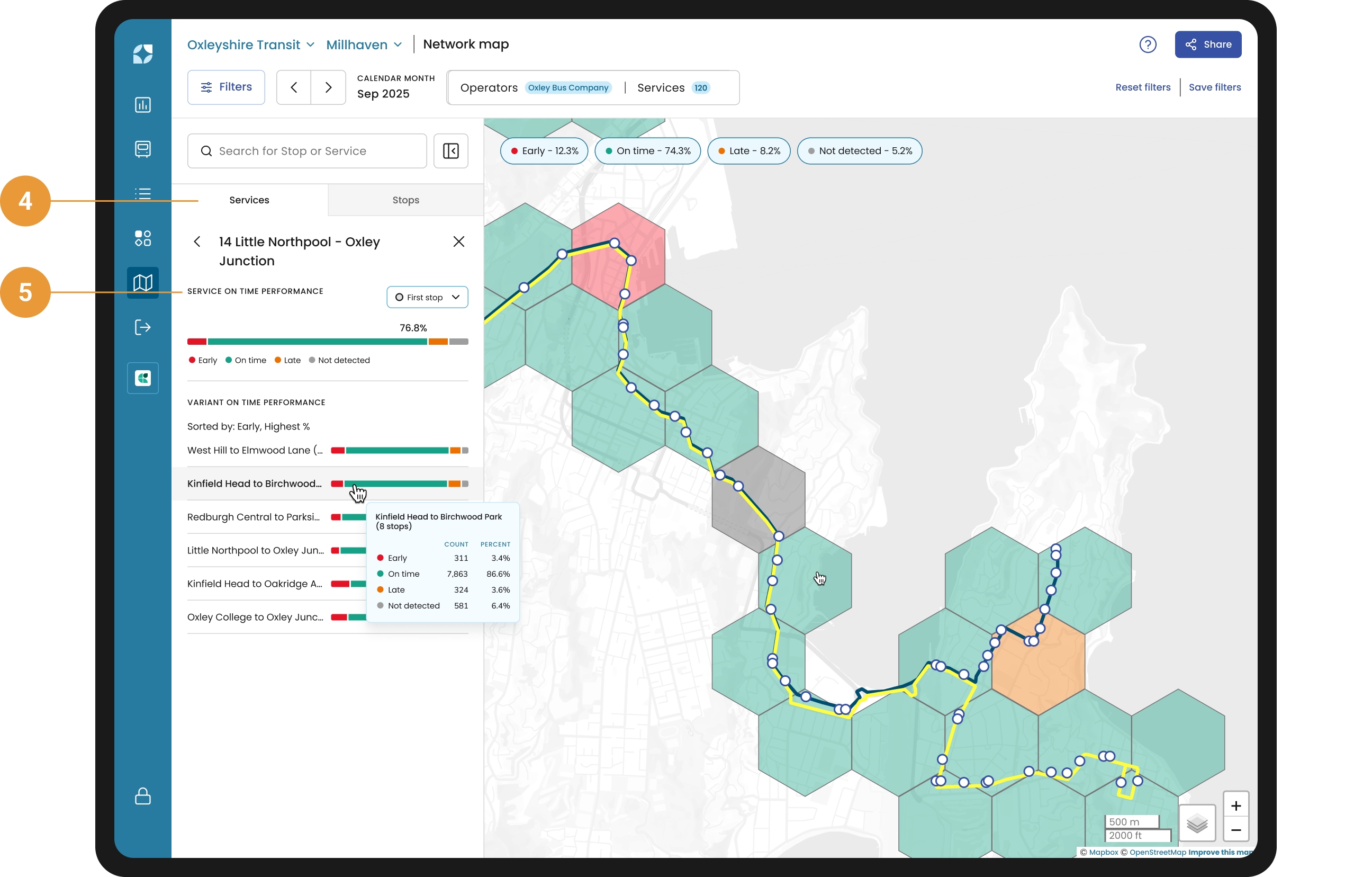The image size is (1372, 877).
Task: Click the Search for Stop or Service field
Action: [308, 151]
